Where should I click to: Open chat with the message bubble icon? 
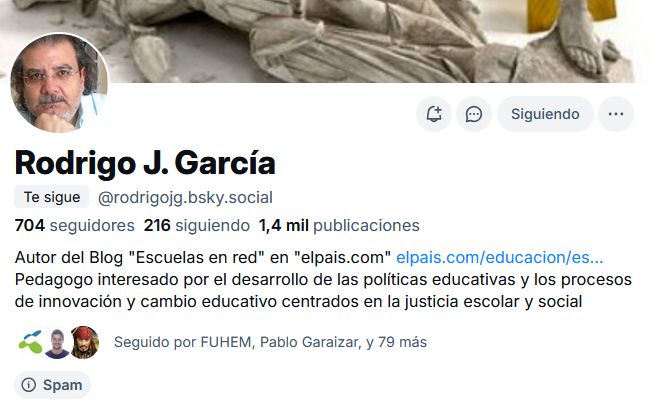[474, 114]
